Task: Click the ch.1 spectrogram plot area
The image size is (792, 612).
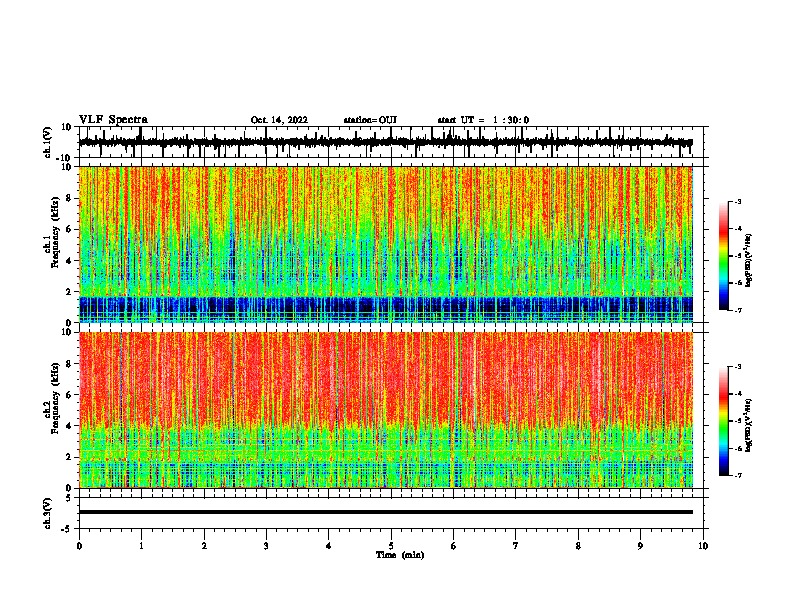Action: click(x=386, y=244)
